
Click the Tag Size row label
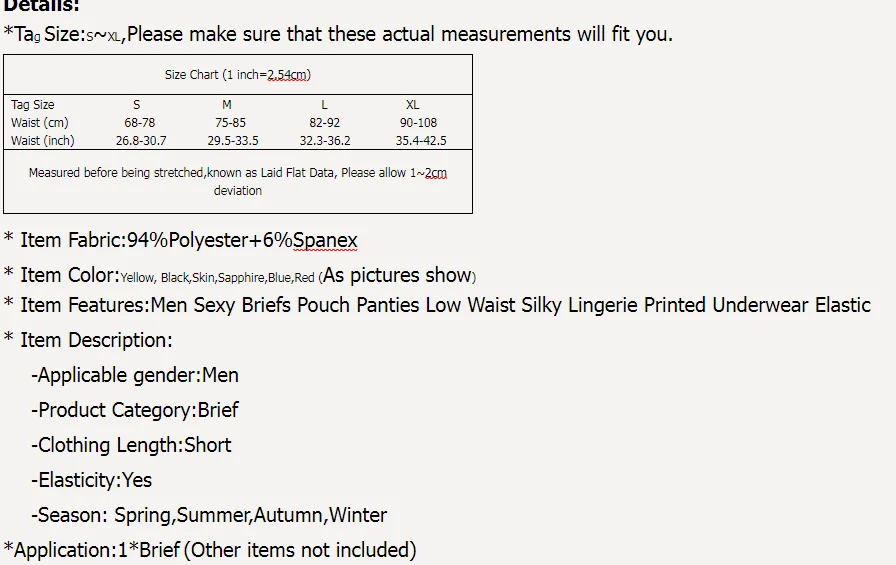tap(33, 105)
